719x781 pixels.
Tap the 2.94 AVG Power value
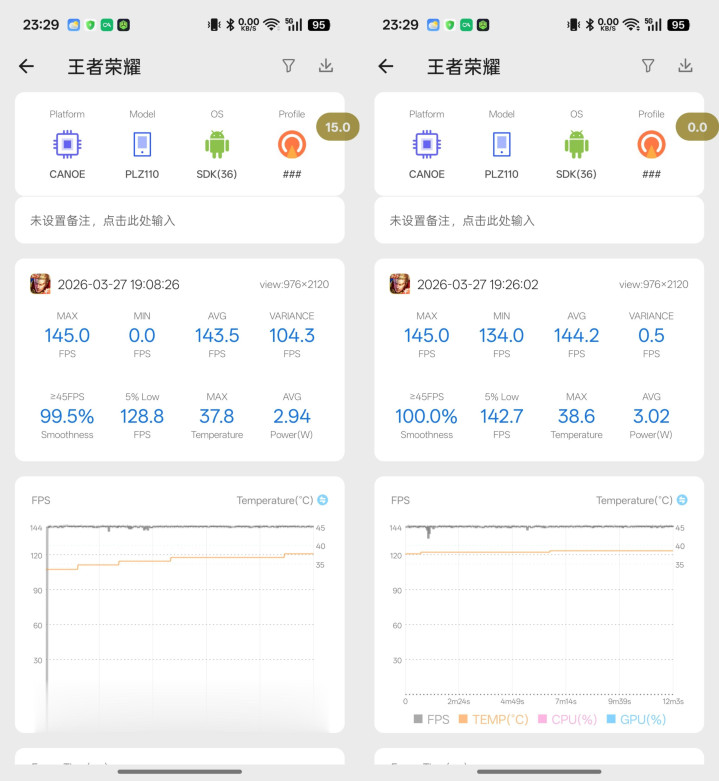tap(292, 416)
